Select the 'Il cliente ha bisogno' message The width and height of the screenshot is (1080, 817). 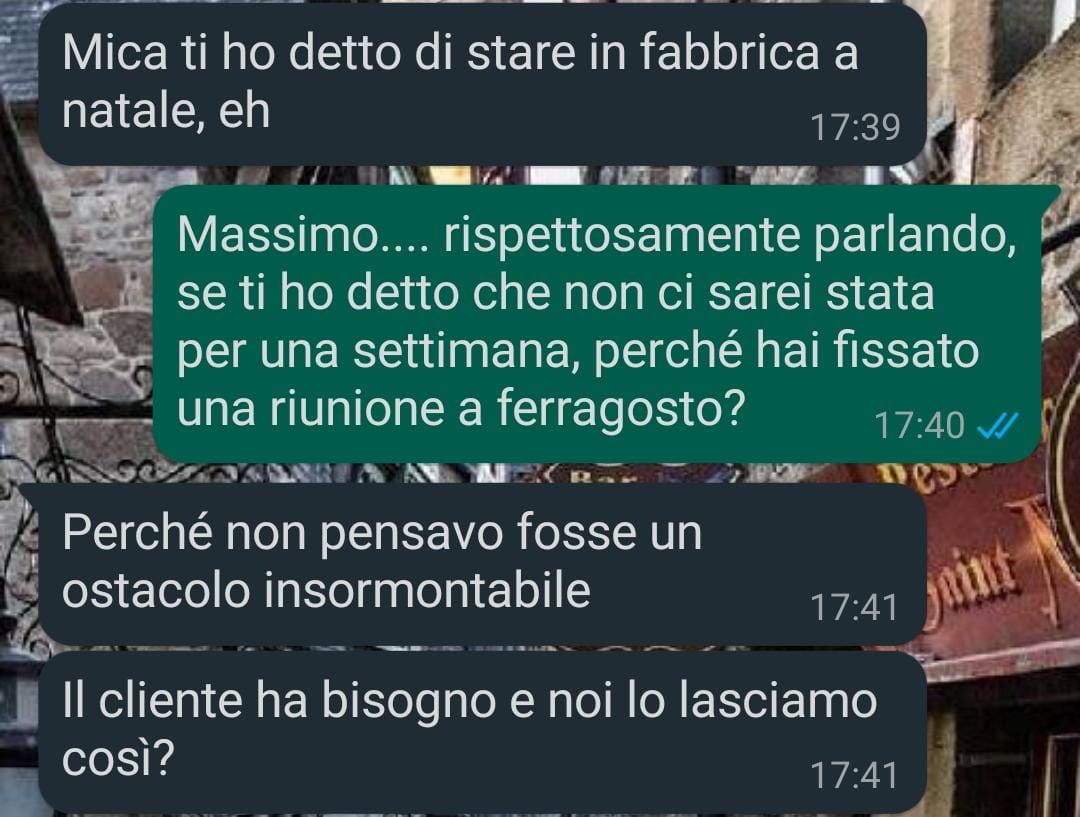tap(482, 732)
